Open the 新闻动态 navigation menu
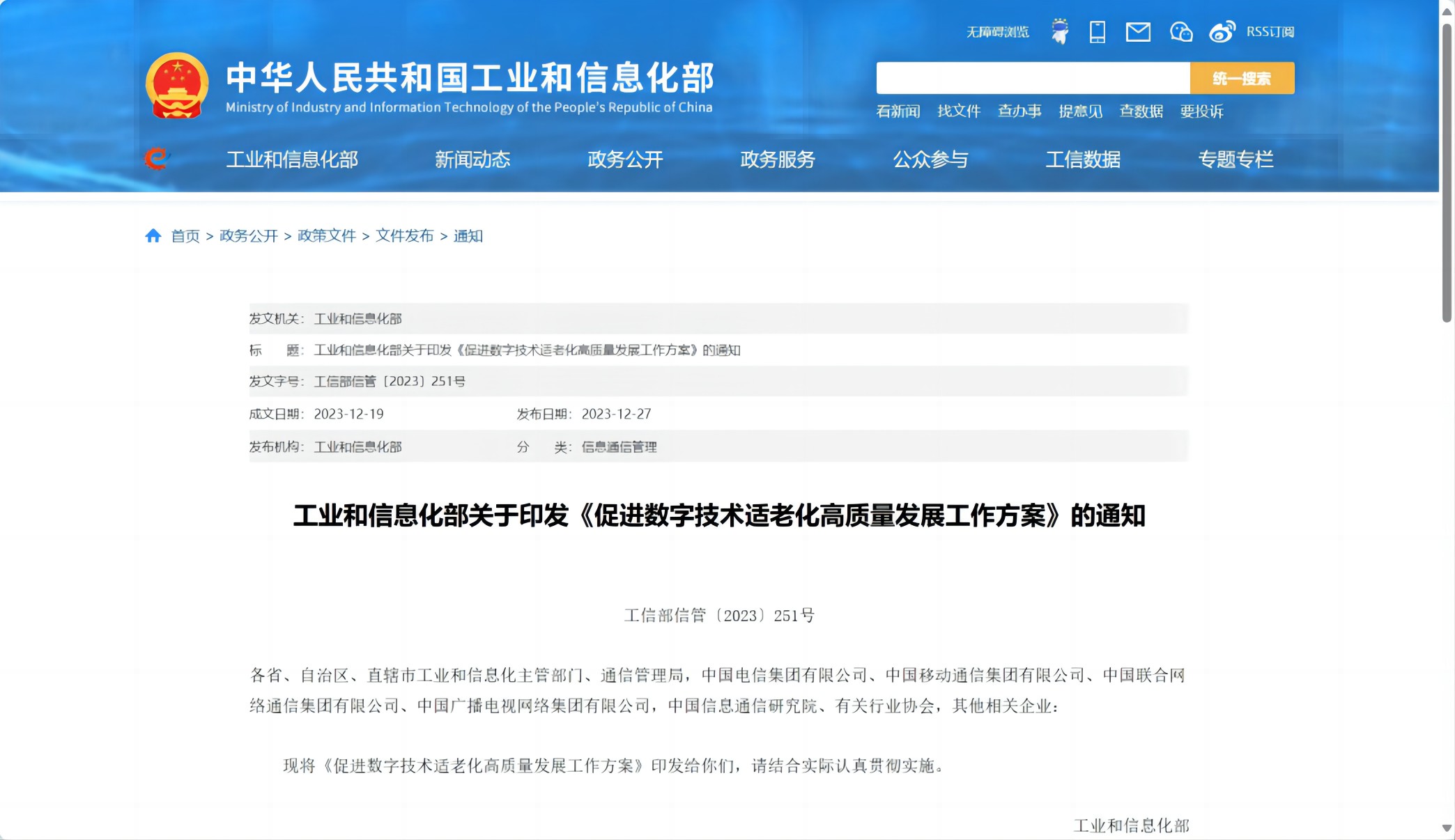The width and height of the screenshot is (1455, 840). click(472, 160)
